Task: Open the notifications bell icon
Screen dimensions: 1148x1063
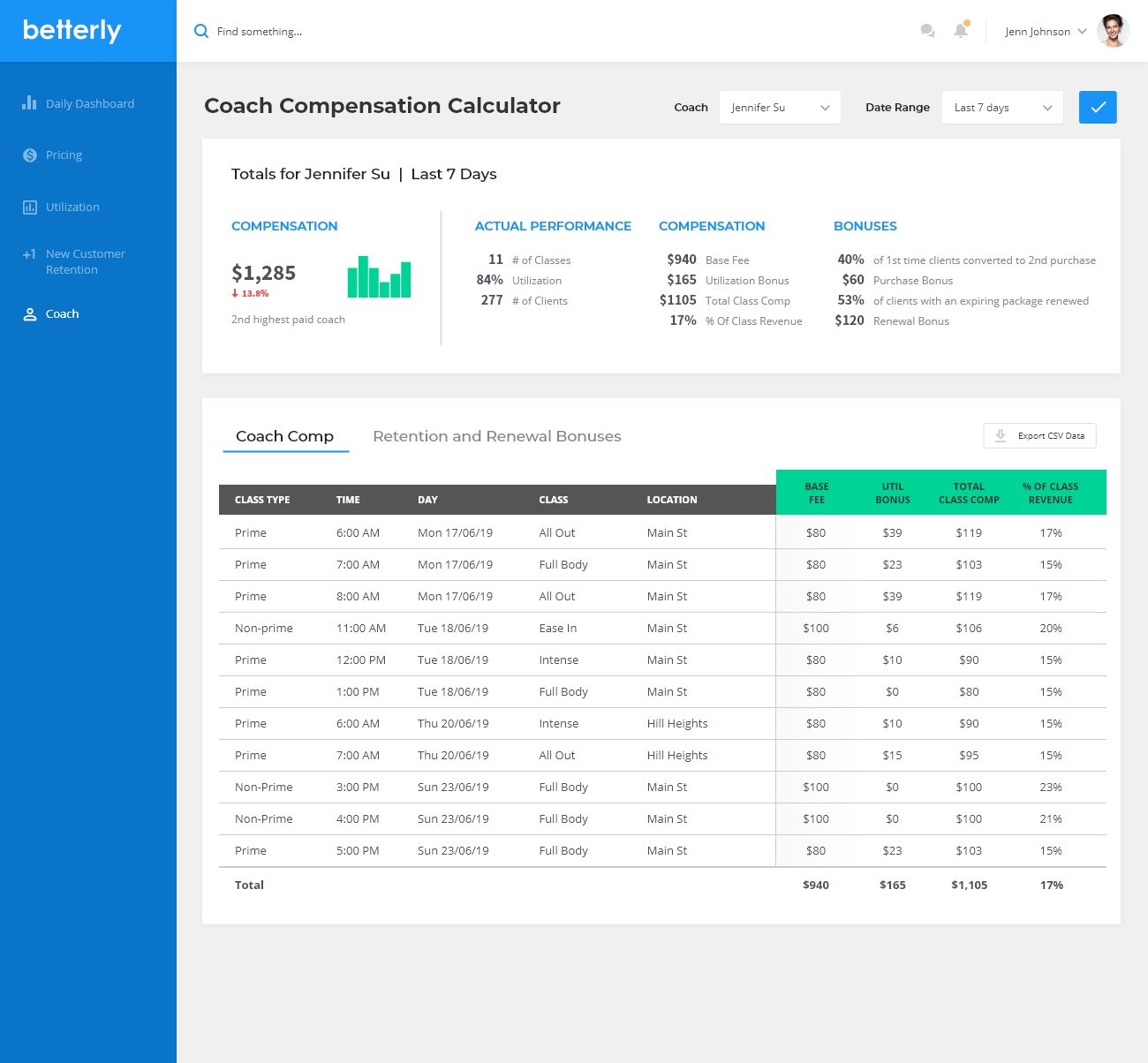Action: (961, 31)
